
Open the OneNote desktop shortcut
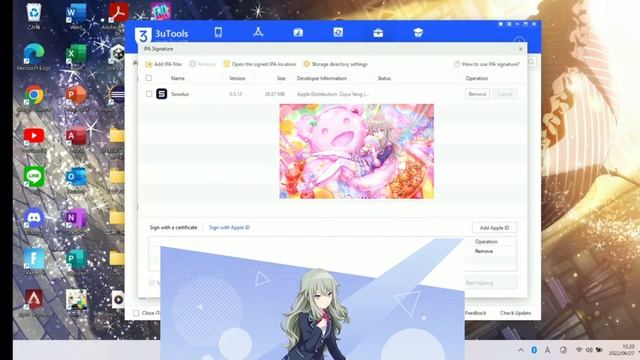76,221
